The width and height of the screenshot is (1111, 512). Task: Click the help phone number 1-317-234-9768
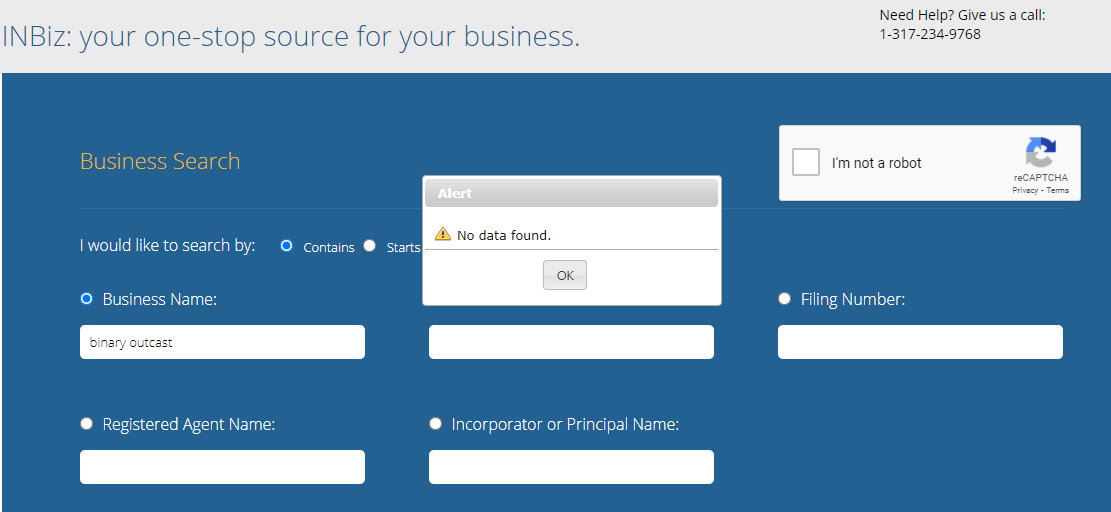click(930, 34)
